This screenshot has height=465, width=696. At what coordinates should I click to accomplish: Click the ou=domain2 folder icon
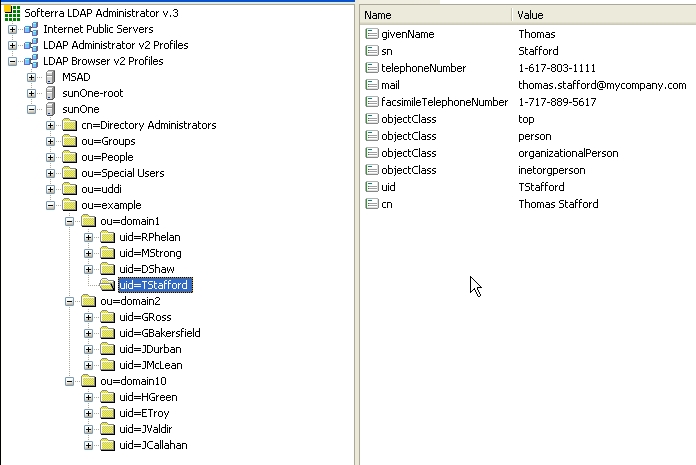[88, 301]
